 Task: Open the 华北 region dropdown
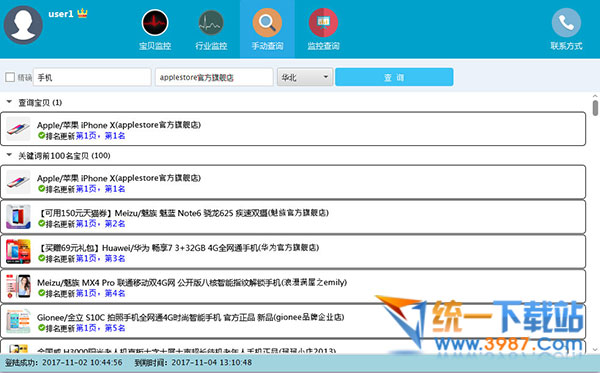(305, 77)
